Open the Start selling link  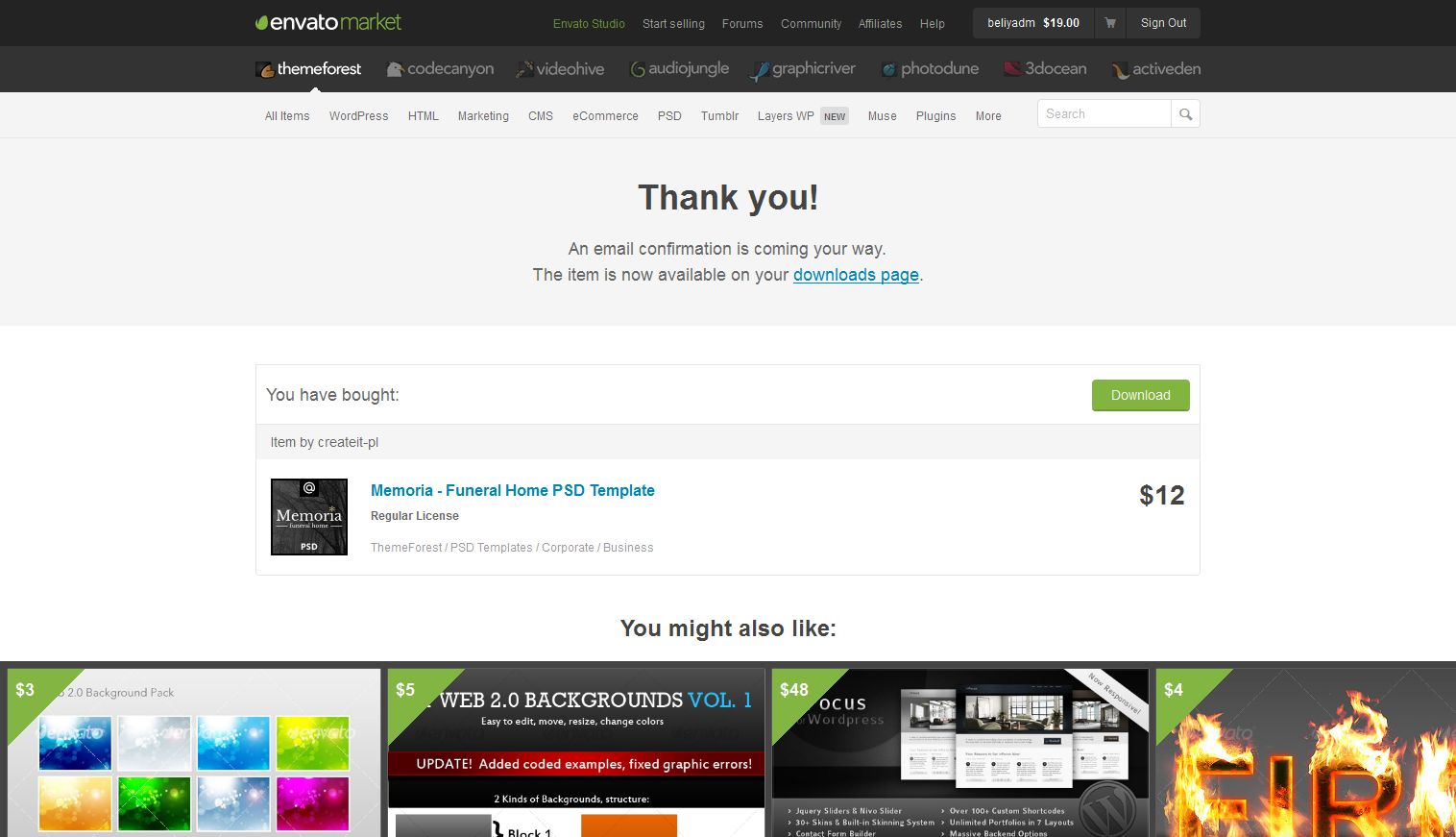coord(673,24)
